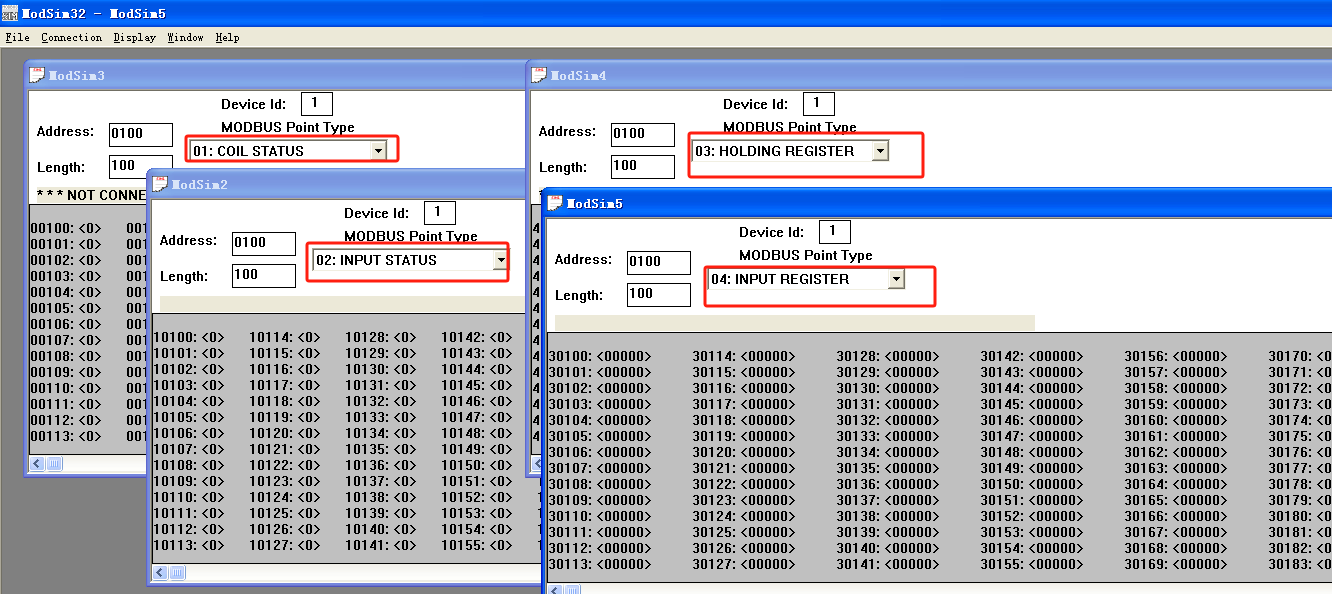Select the ModSim3 window title bar
Screen dimensions: 1332x594
point(274,75)
